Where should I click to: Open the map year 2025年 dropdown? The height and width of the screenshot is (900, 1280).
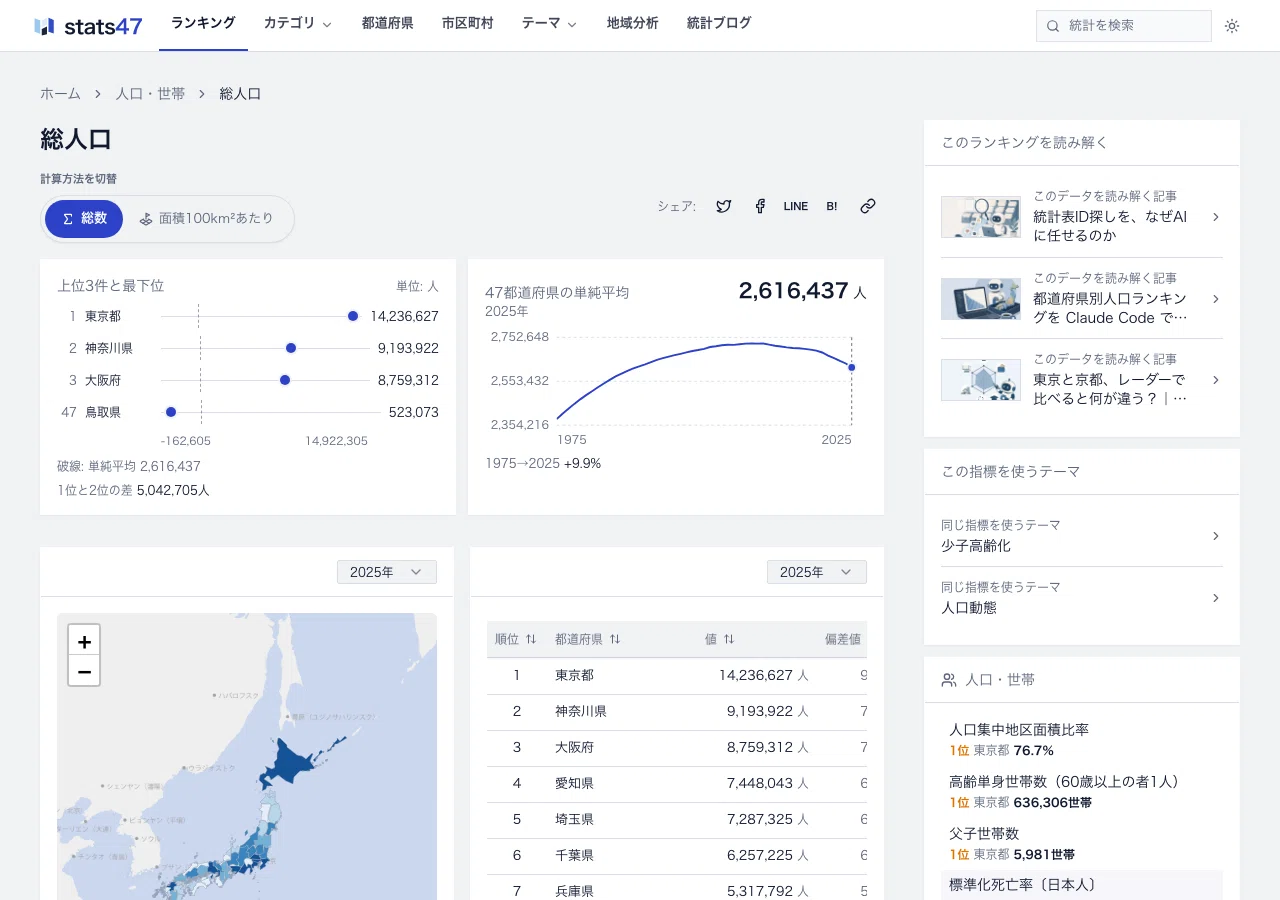(387, 572)
